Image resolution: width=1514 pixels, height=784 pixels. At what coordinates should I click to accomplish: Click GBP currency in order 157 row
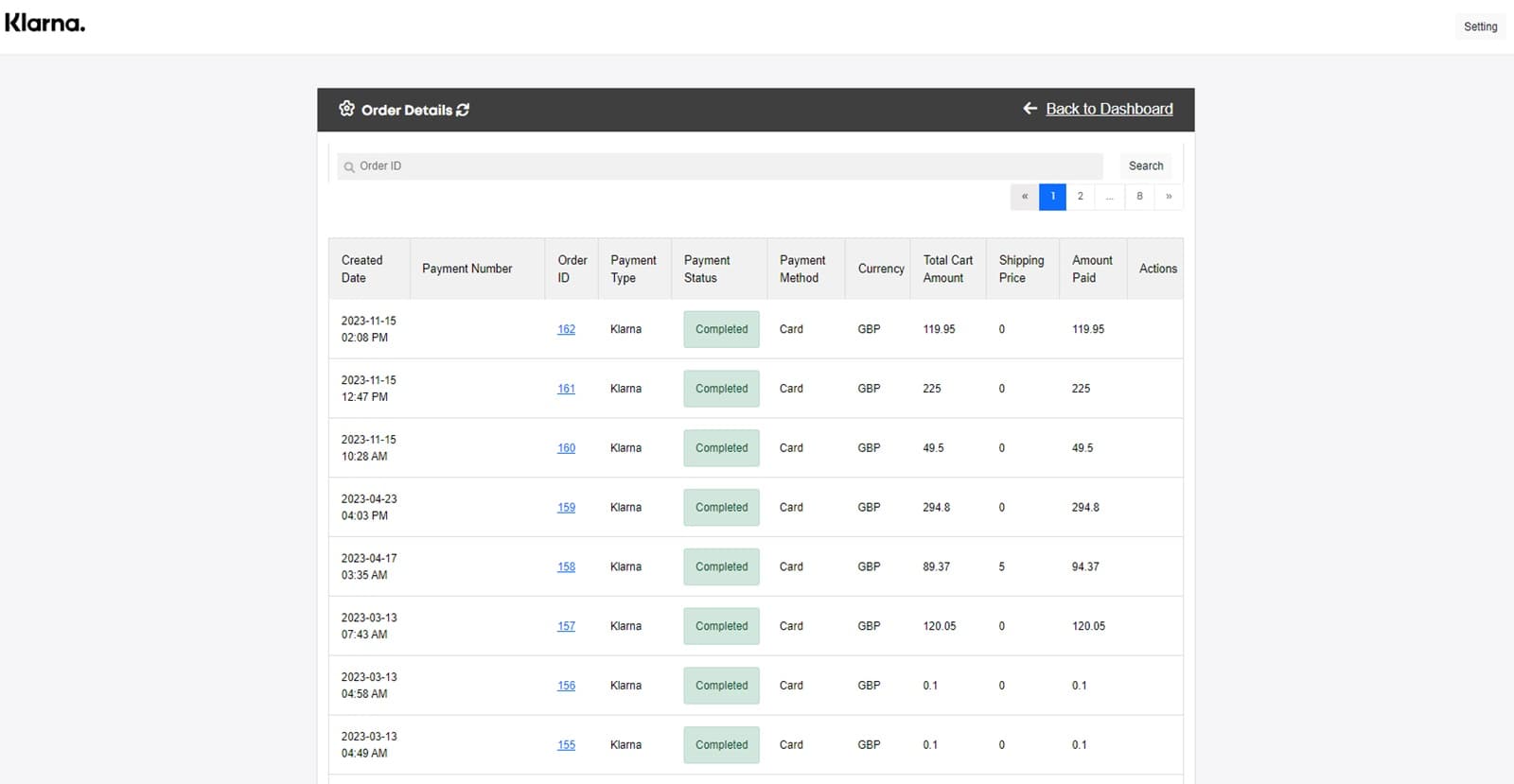869,626
